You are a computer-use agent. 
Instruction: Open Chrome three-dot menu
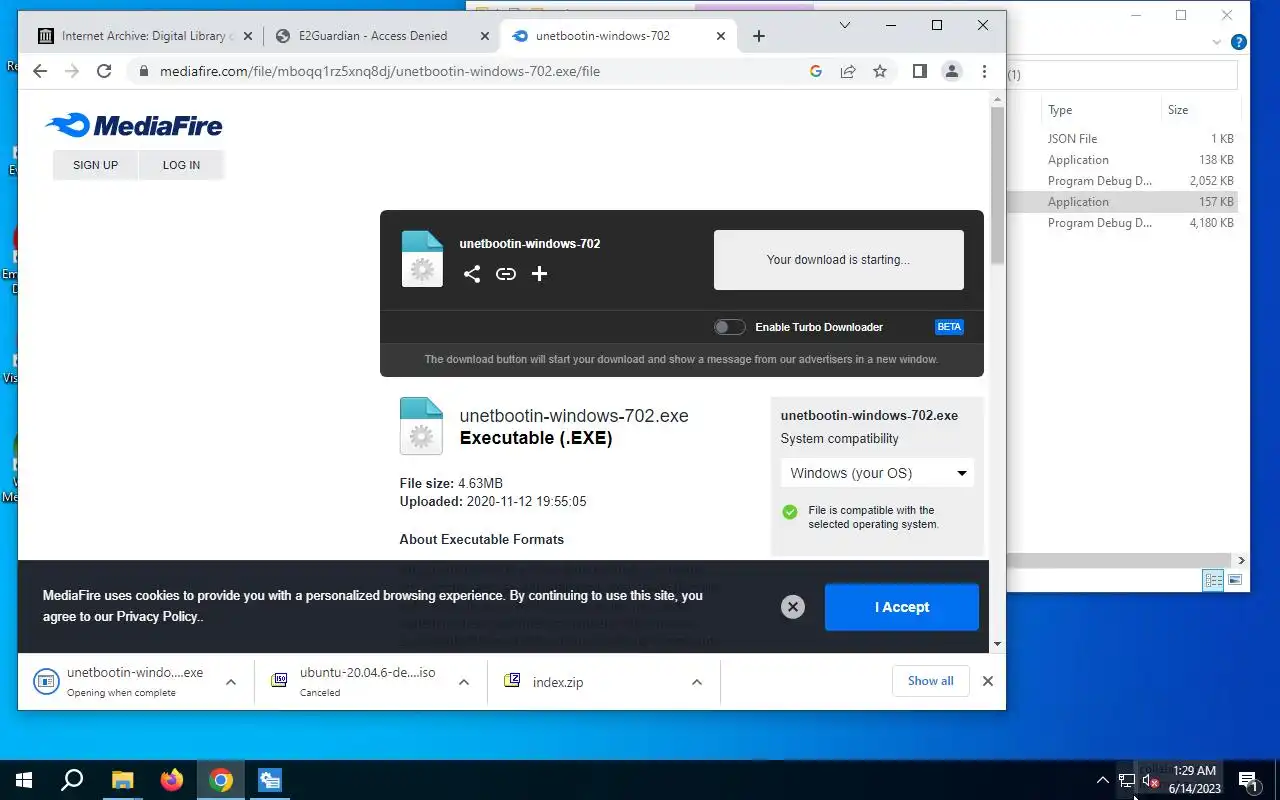coord(985,71)
